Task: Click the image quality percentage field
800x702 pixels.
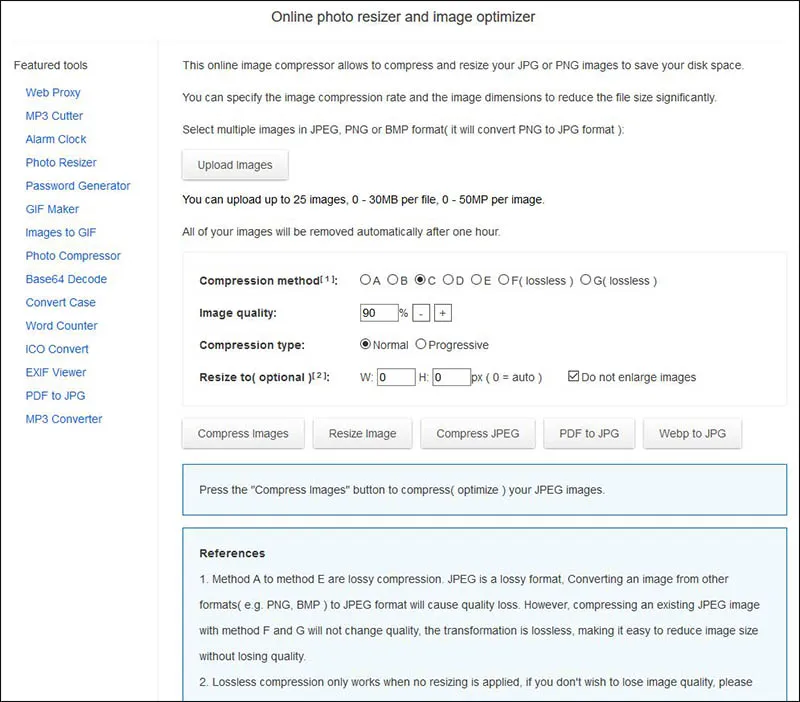Action: click(378, 313)
